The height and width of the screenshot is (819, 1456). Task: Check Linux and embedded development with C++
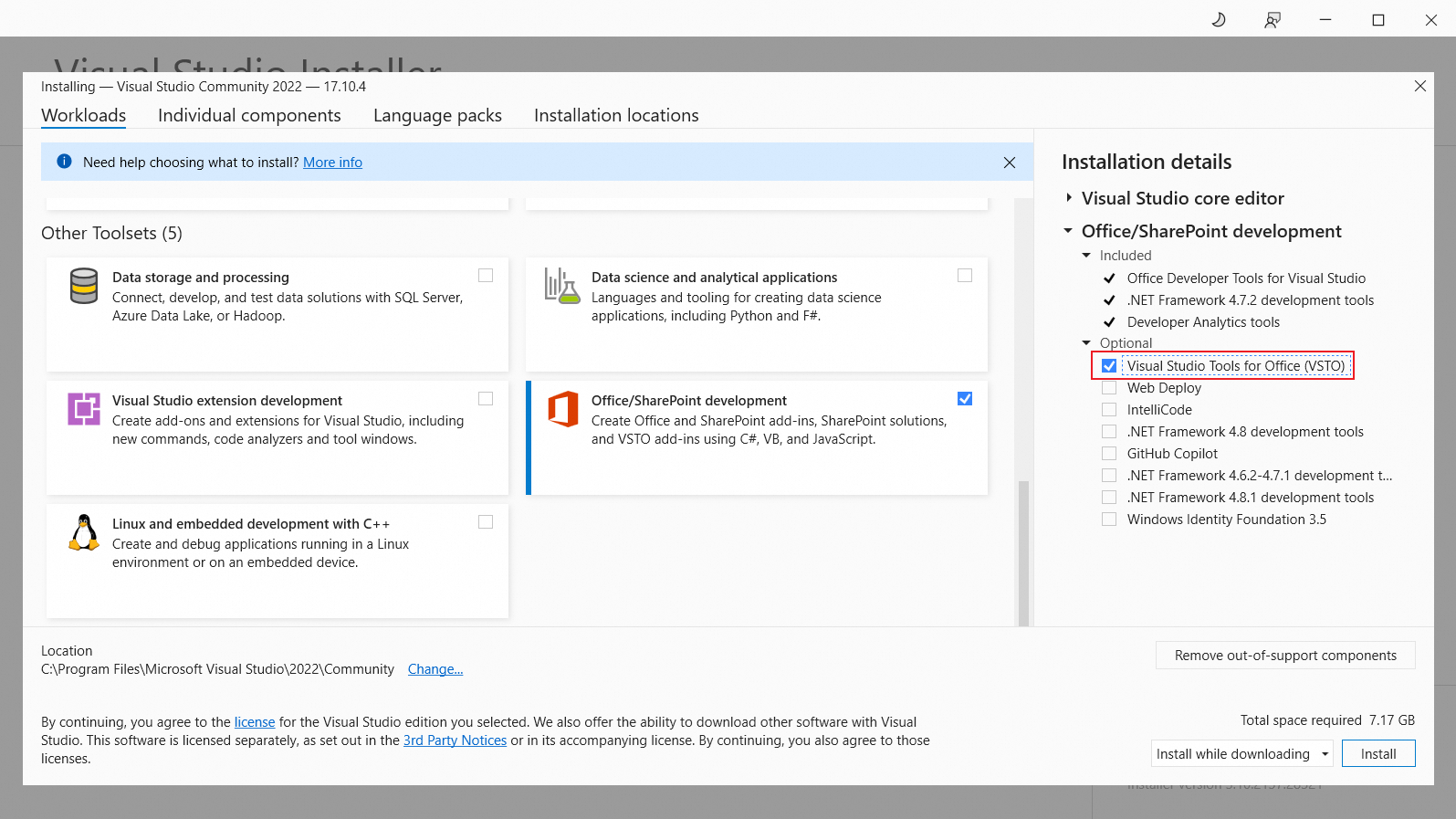(x=486, y=521)
